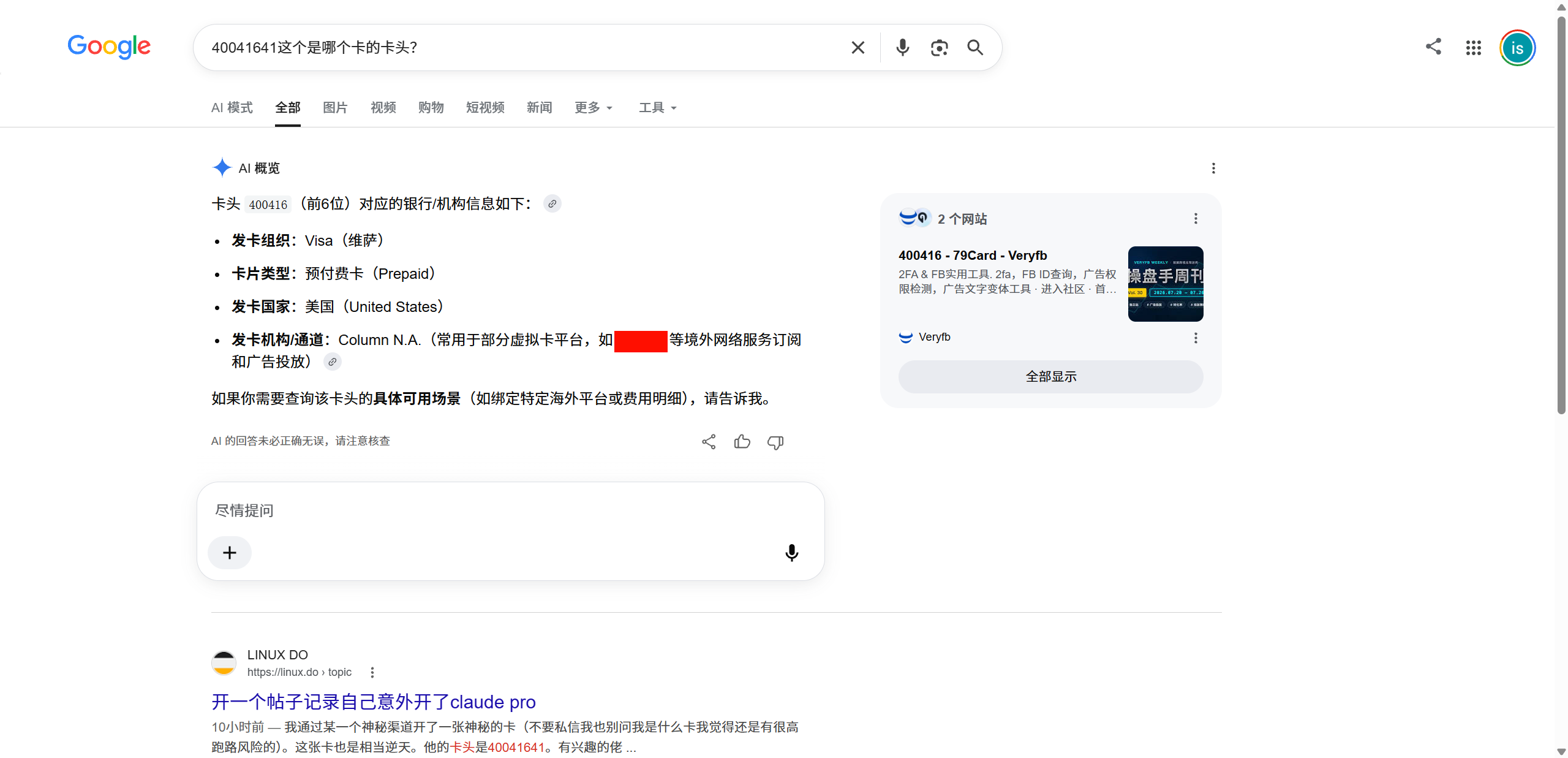Select the 全部 tab
The image size is (1568, 758).
point(288,108)
